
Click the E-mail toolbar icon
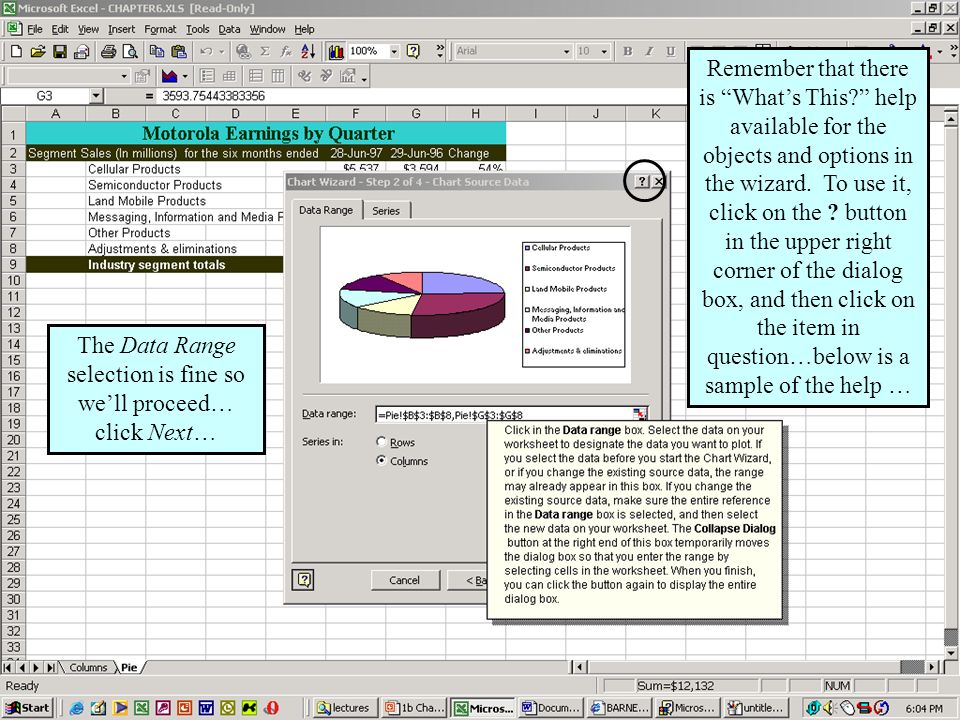[x=81, y=52]
